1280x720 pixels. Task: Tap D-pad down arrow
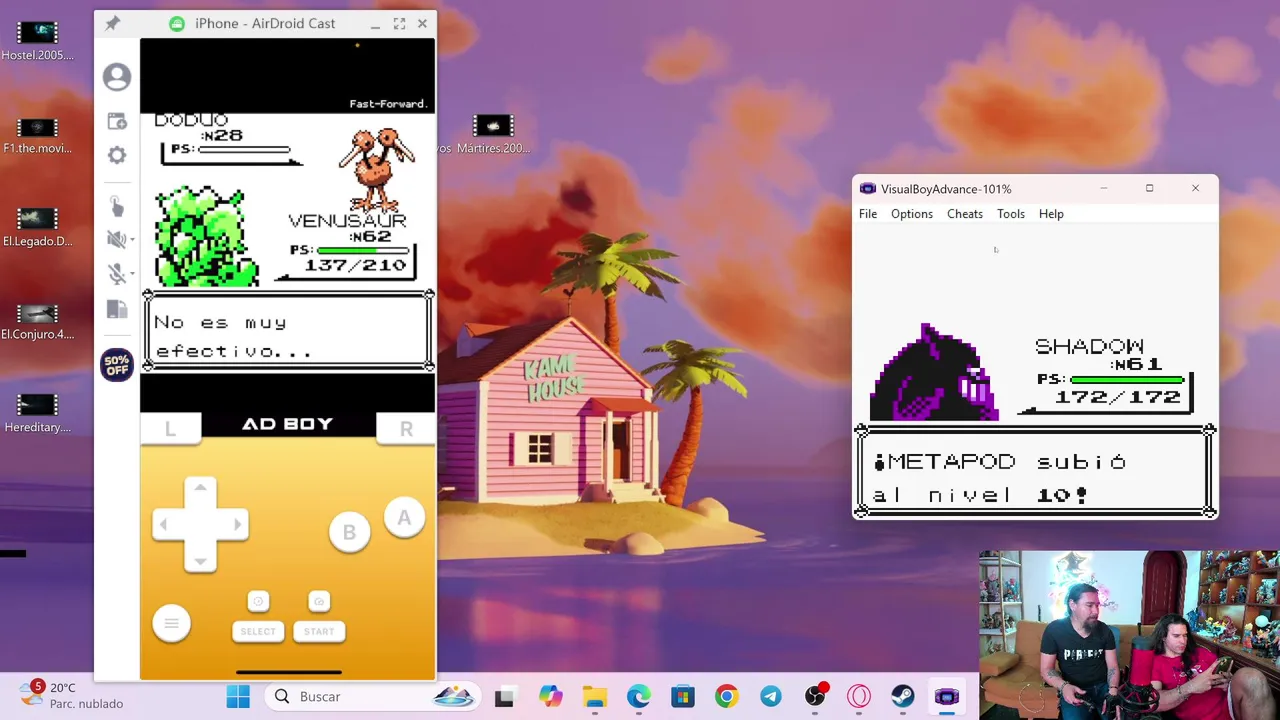point(200,560)
